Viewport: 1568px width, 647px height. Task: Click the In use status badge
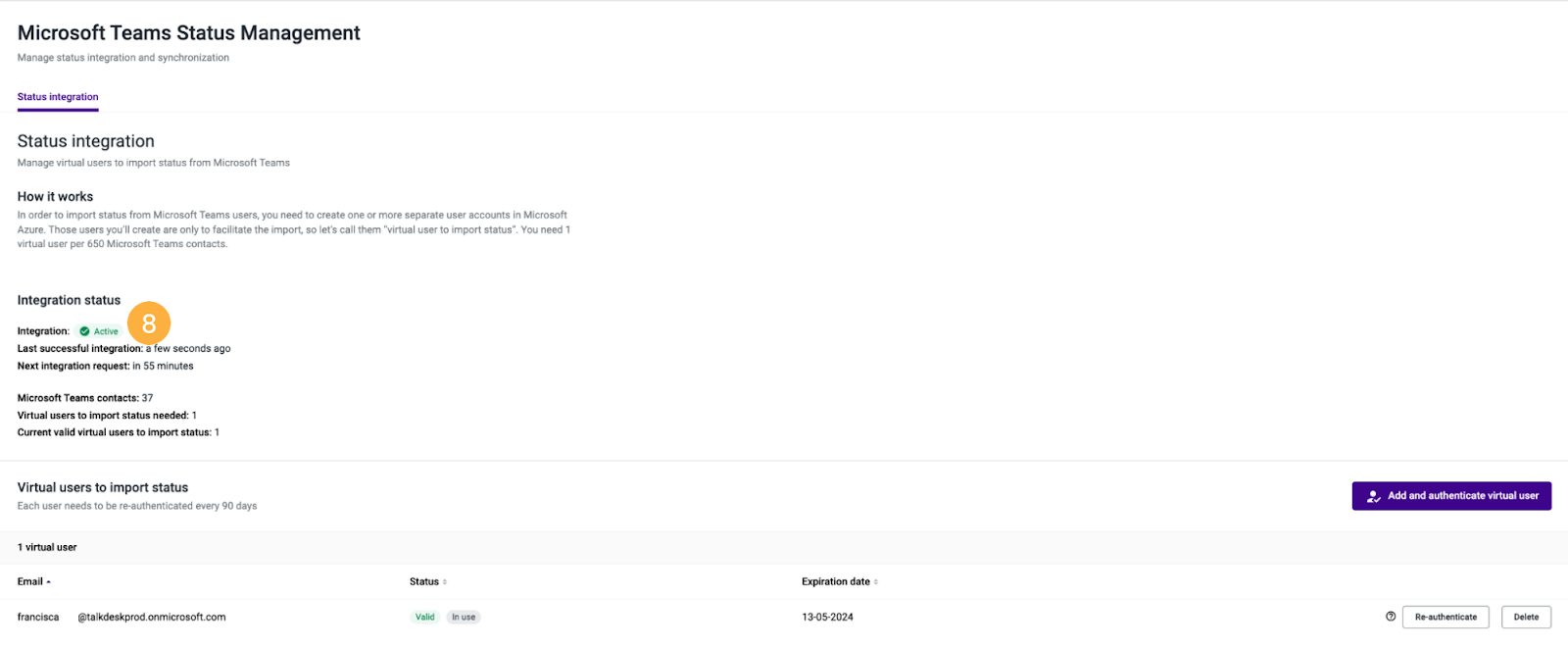464,618
